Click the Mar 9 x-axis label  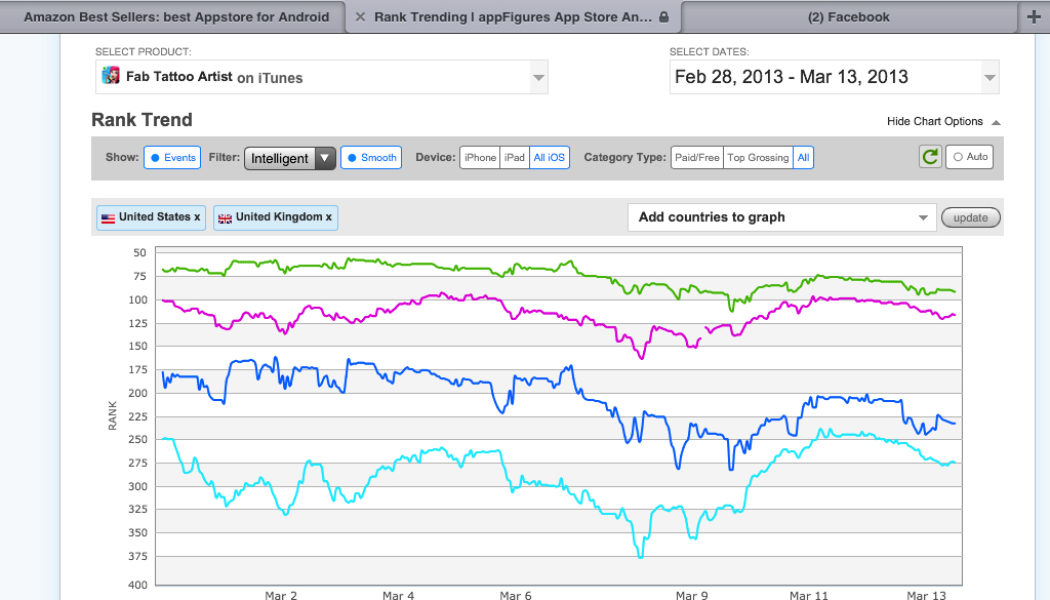(x=691, y=595)
